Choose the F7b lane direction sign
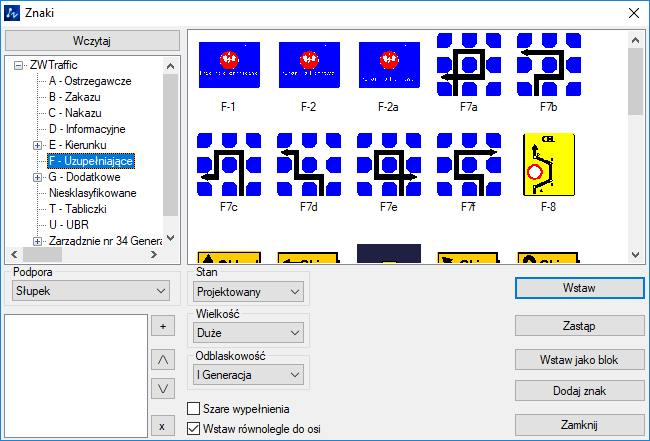 (548, 65)
